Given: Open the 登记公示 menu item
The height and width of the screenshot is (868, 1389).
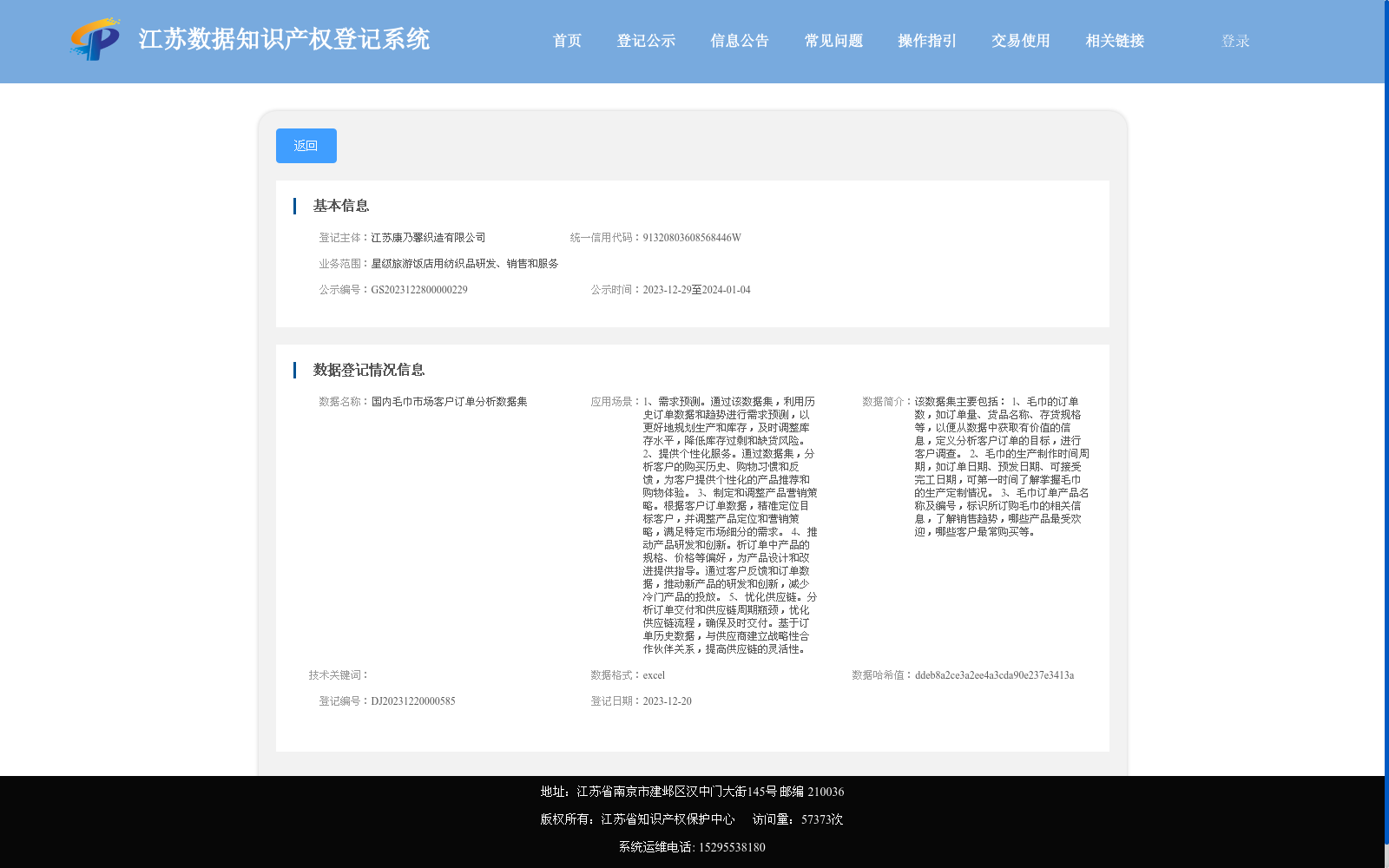Looking at the screenshot, I should tap(646, 41).
